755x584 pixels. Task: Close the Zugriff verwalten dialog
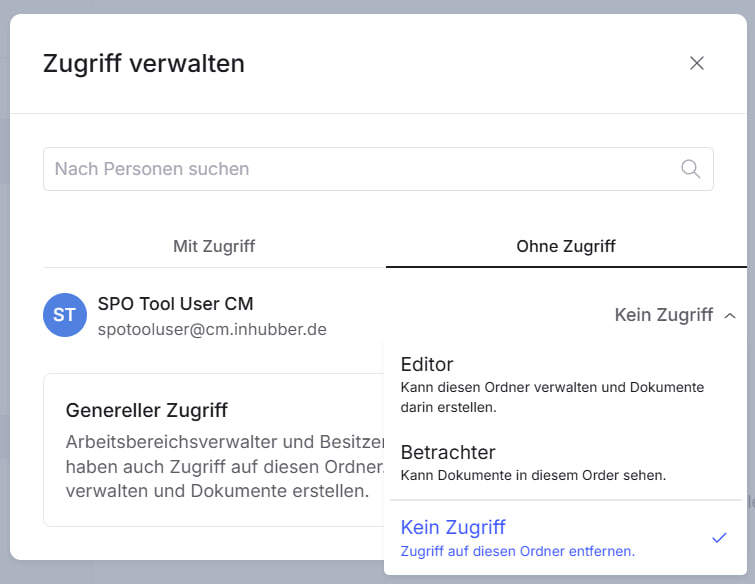tap(697, 63)
